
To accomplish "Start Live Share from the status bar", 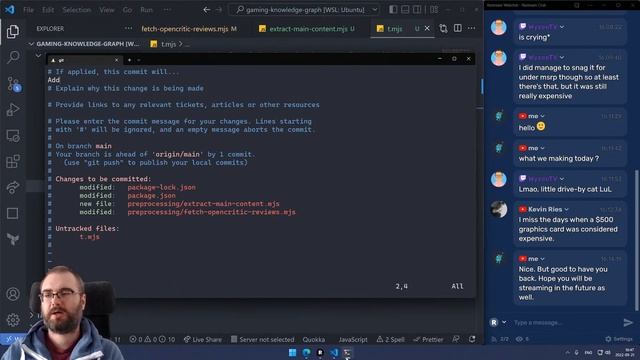I will (202, 339).
